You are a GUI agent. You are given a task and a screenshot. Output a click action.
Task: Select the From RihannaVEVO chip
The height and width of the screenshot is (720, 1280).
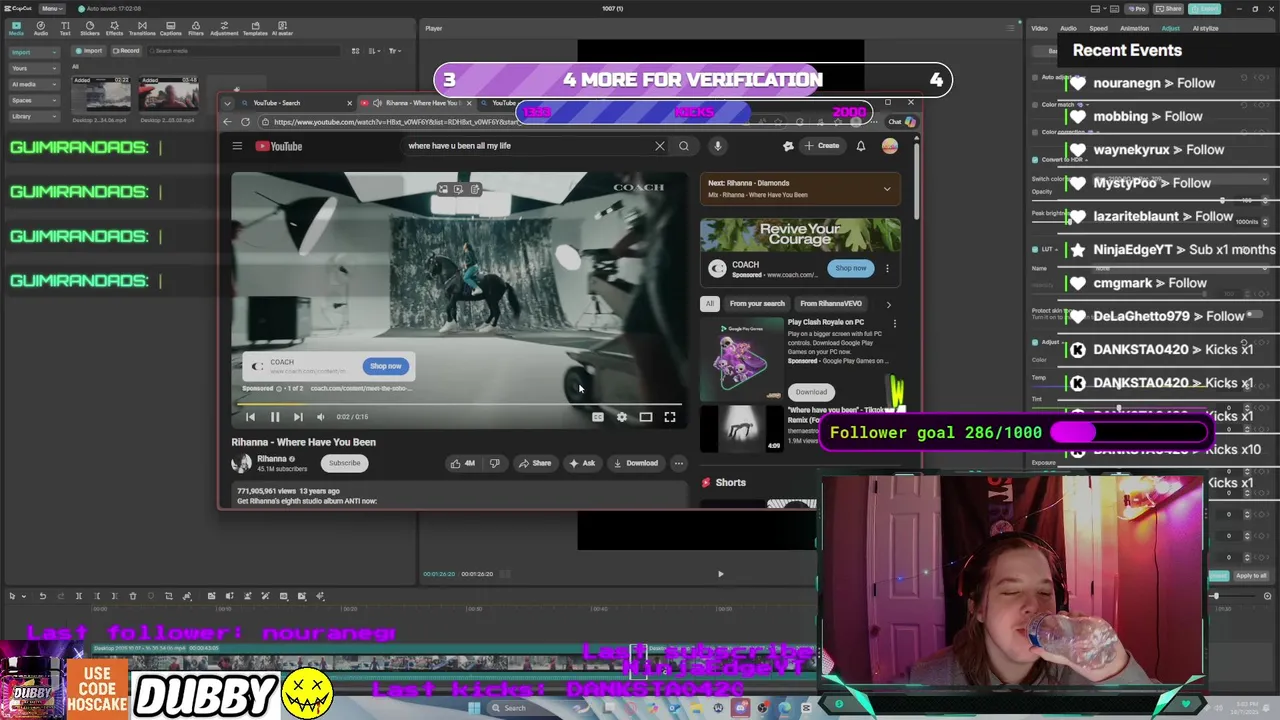point(831,303)
